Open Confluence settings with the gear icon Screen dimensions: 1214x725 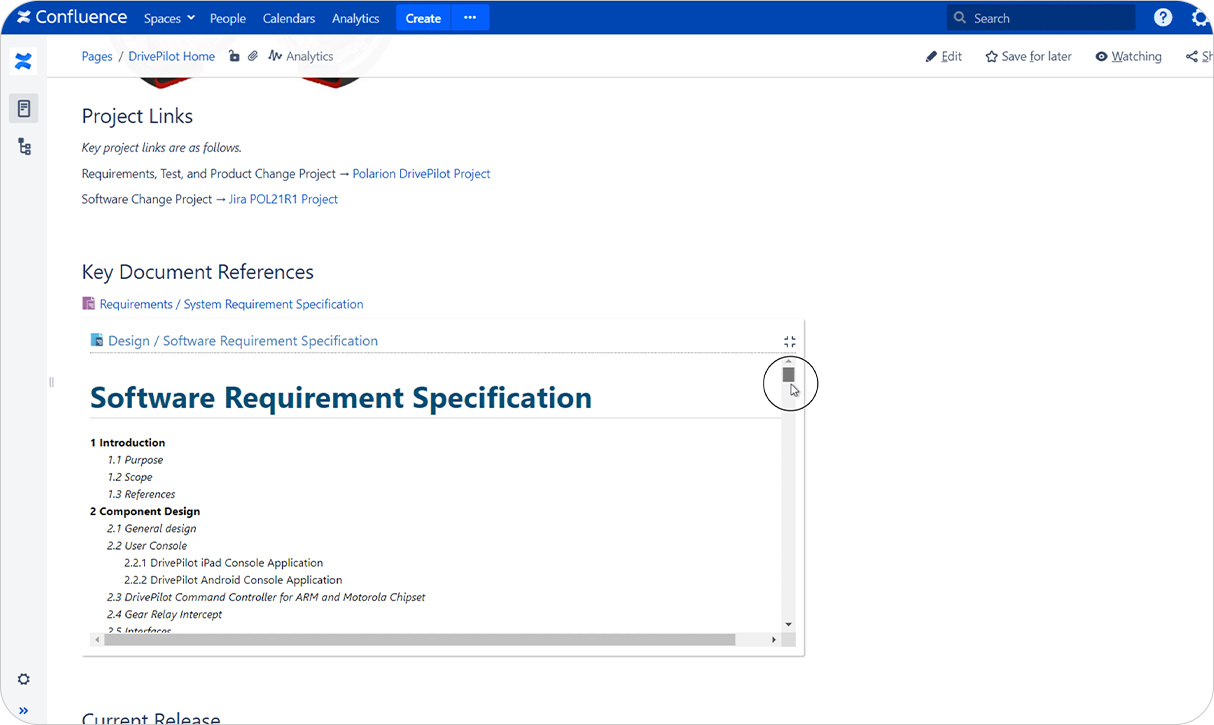click(1200, 17)
